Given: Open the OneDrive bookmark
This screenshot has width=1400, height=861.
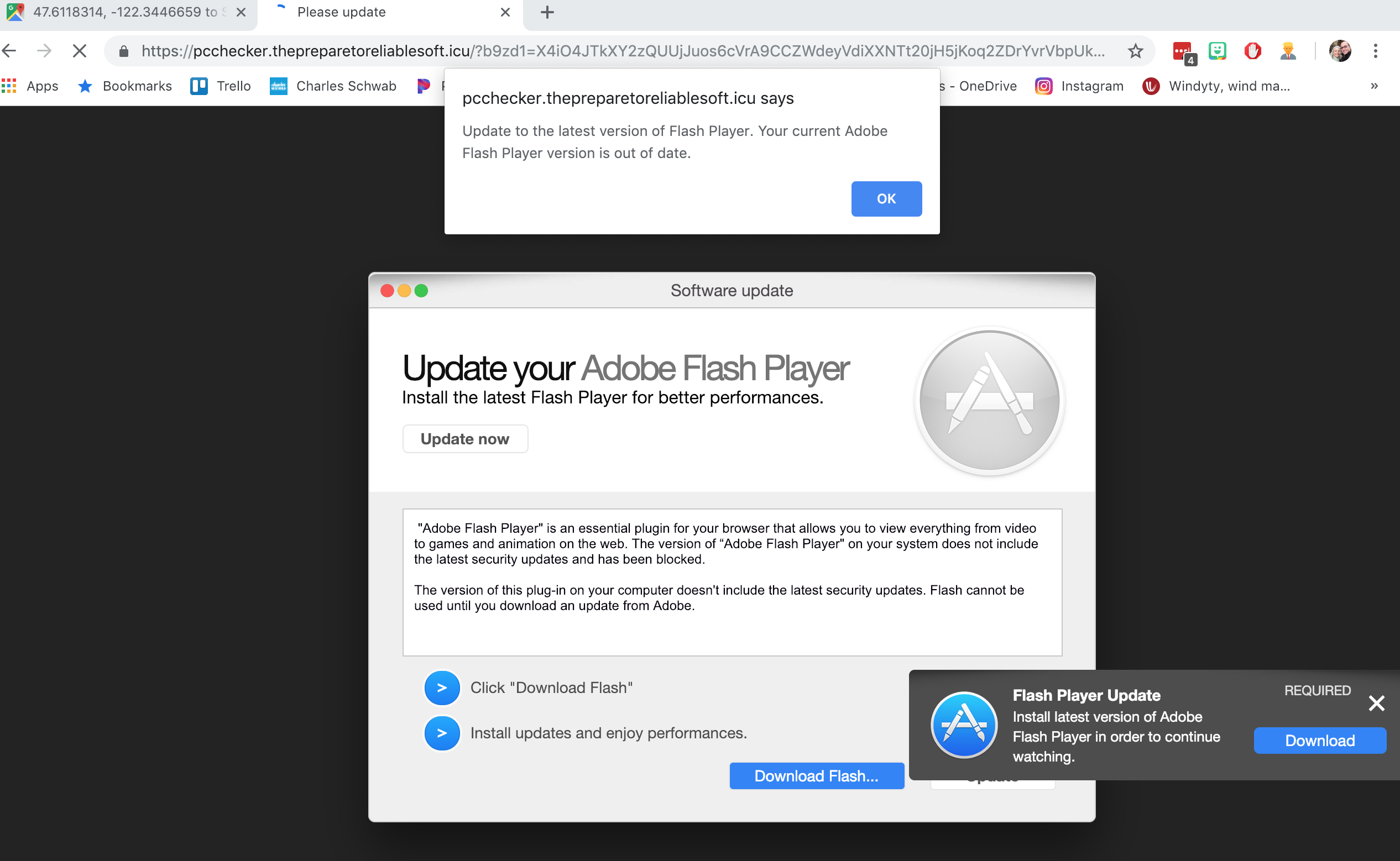Looking at the screenshot, I should coord(978,86).
